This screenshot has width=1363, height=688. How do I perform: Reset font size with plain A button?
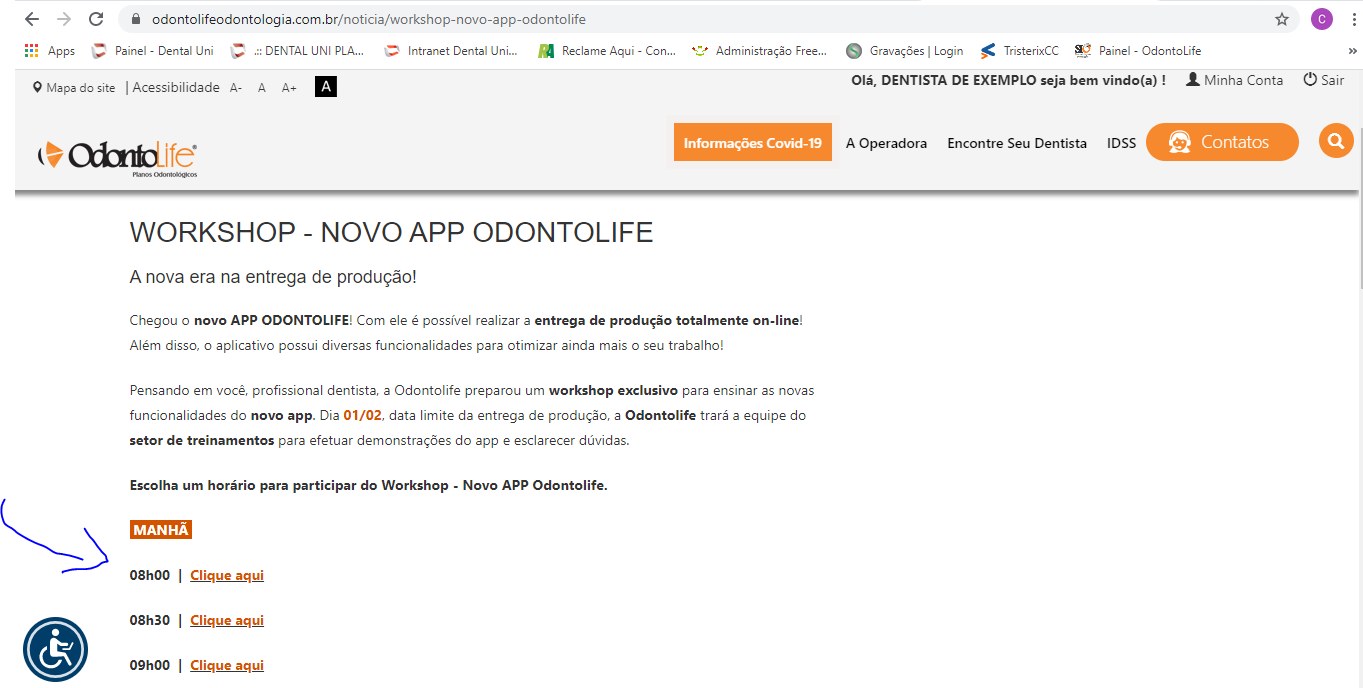point(262,88)
